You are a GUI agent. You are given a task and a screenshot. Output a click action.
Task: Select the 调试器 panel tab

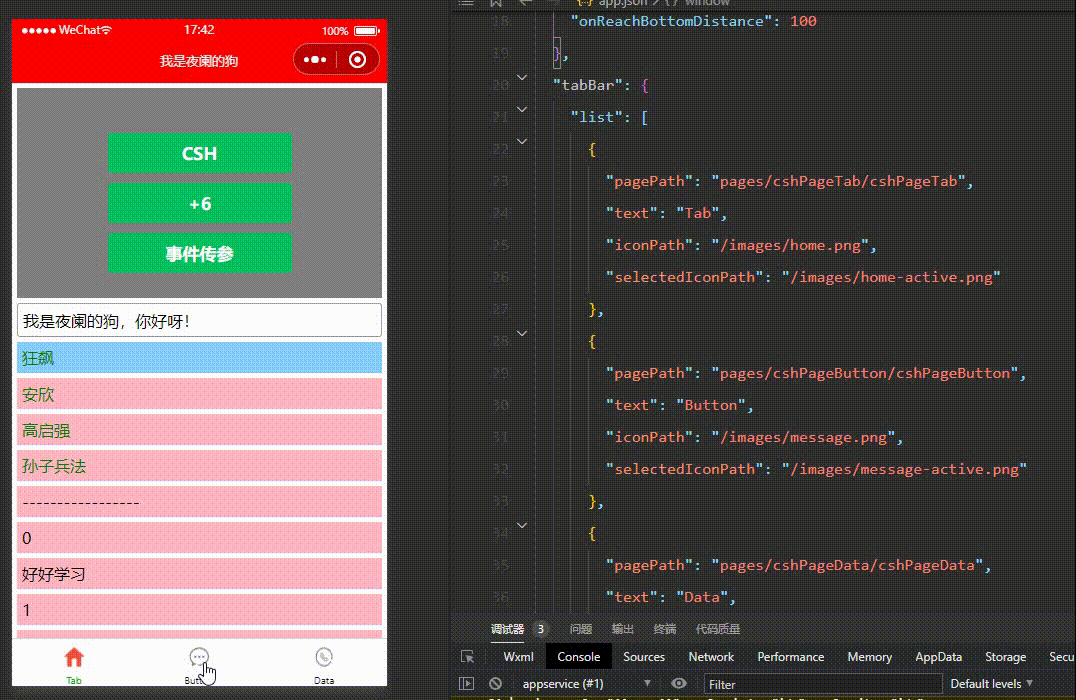pyautogui.click(x=507, y=629)
